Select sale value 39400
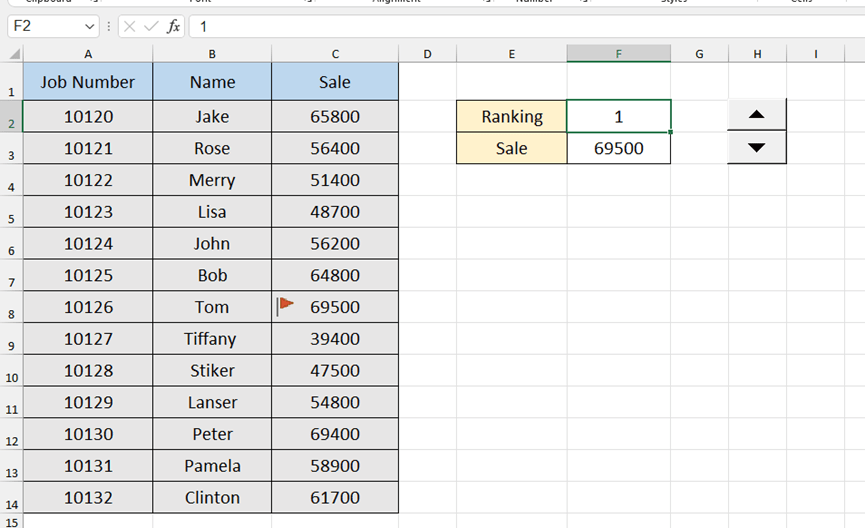Screen dimensions: 865x528 point(335,339)
